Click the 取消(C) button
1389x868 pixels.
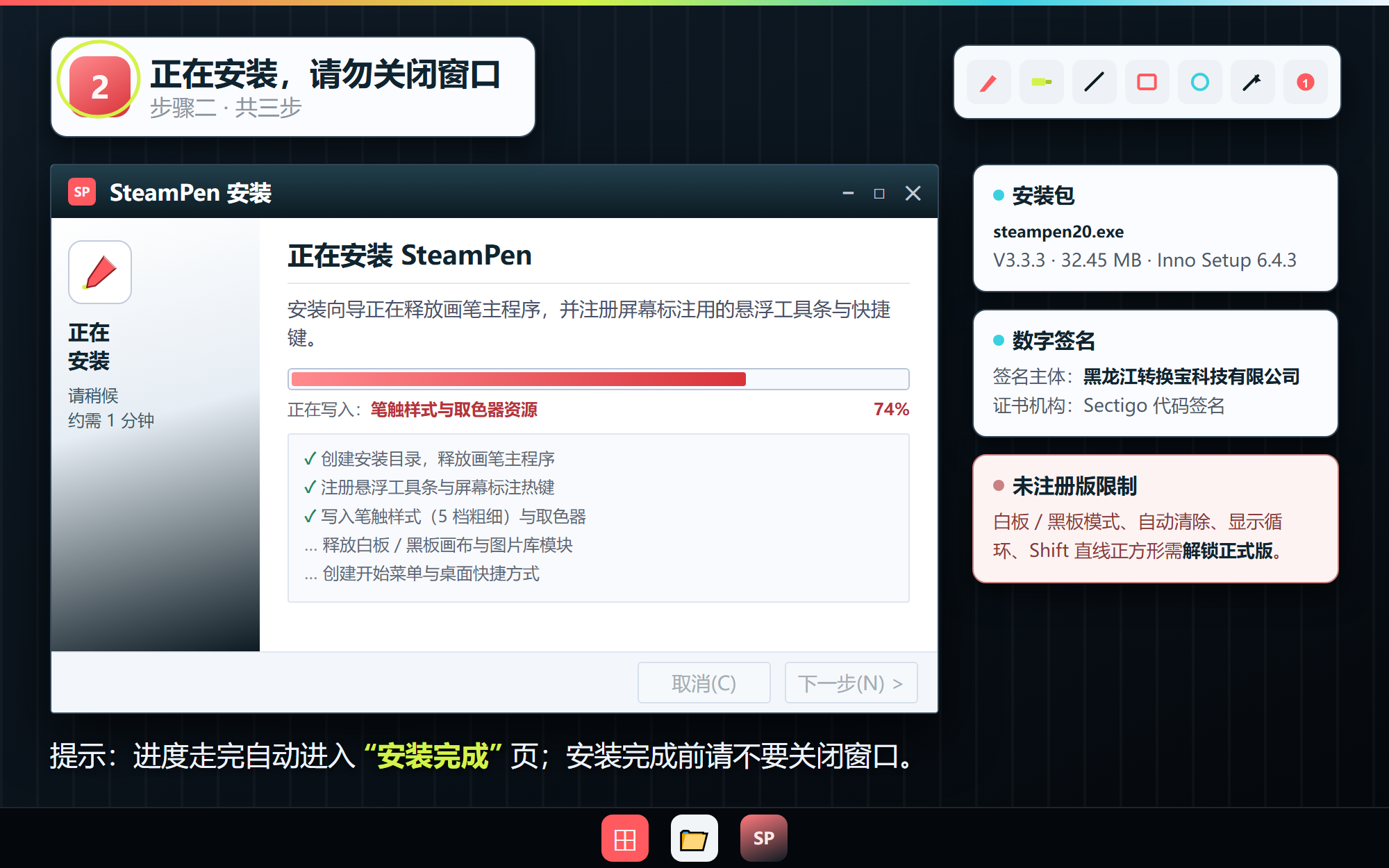click(704, 683)
